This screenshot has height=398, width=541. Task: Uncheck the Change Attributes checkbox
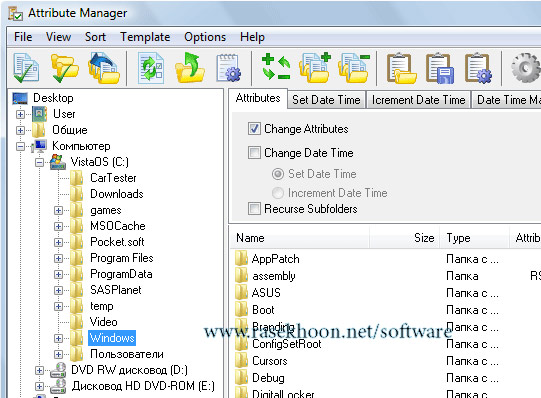(x=254, y=129)
